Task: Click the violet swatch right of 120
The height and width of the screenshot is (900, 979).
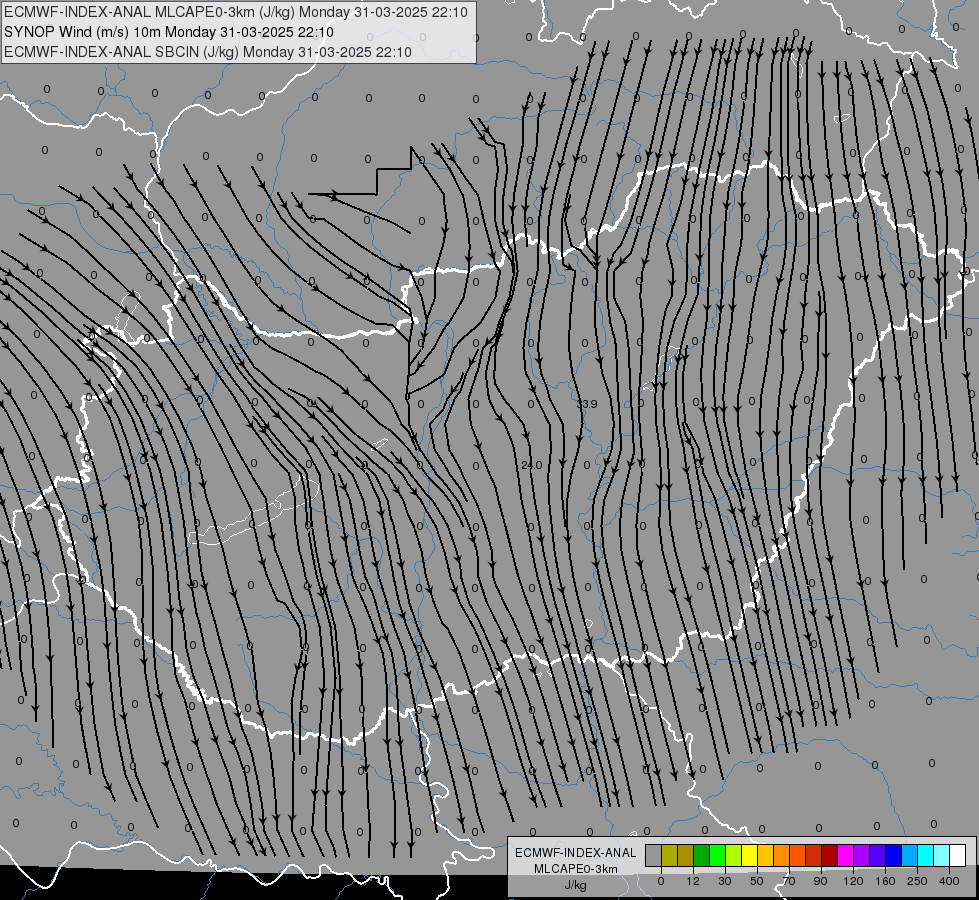Action: click(862, 855)
